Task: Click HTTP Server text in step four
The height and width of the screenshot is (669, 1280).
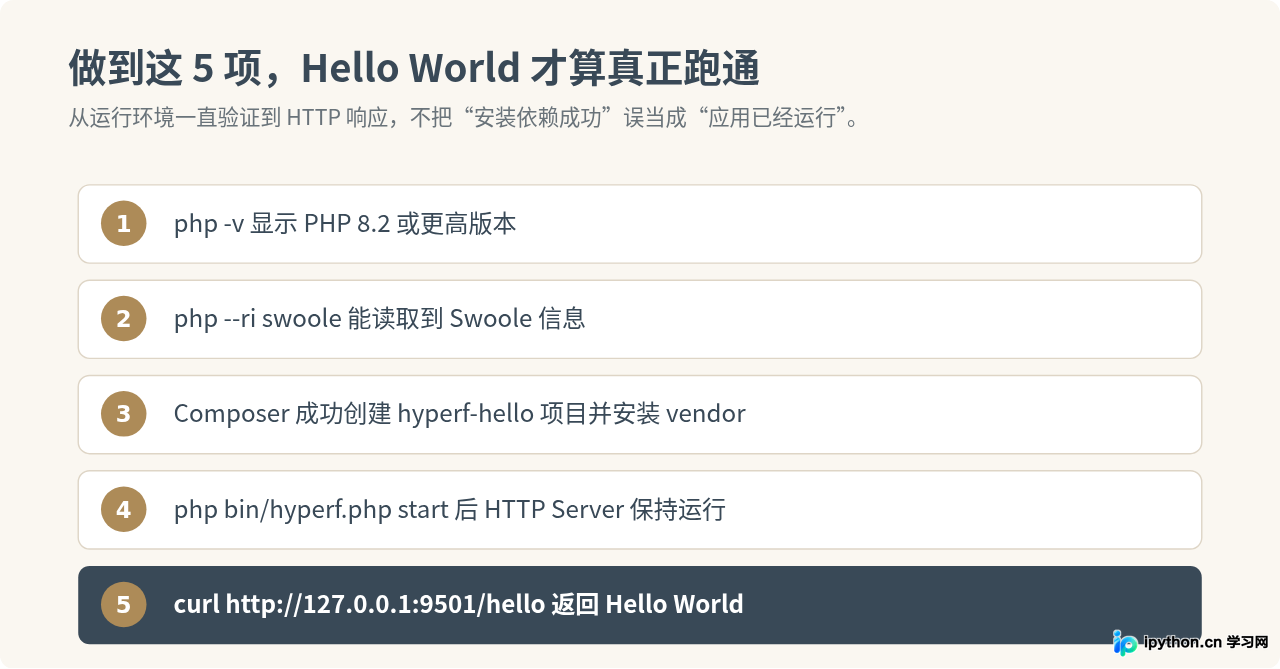Action: pyautogui.click(x=553, y=510)
